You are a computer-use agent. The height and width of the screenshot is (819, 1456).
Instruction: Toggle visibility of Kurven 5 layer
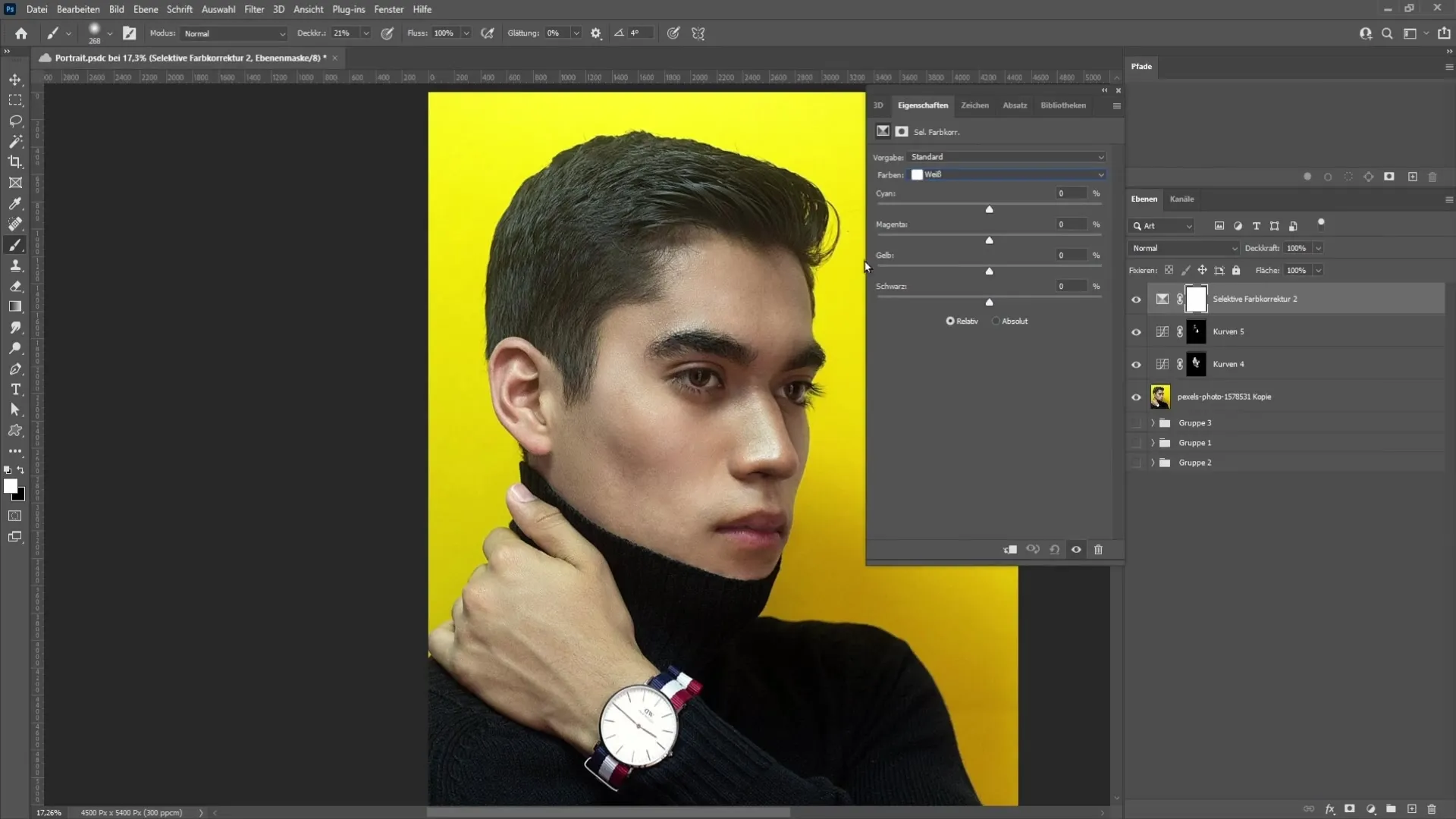click(1135, 331)
